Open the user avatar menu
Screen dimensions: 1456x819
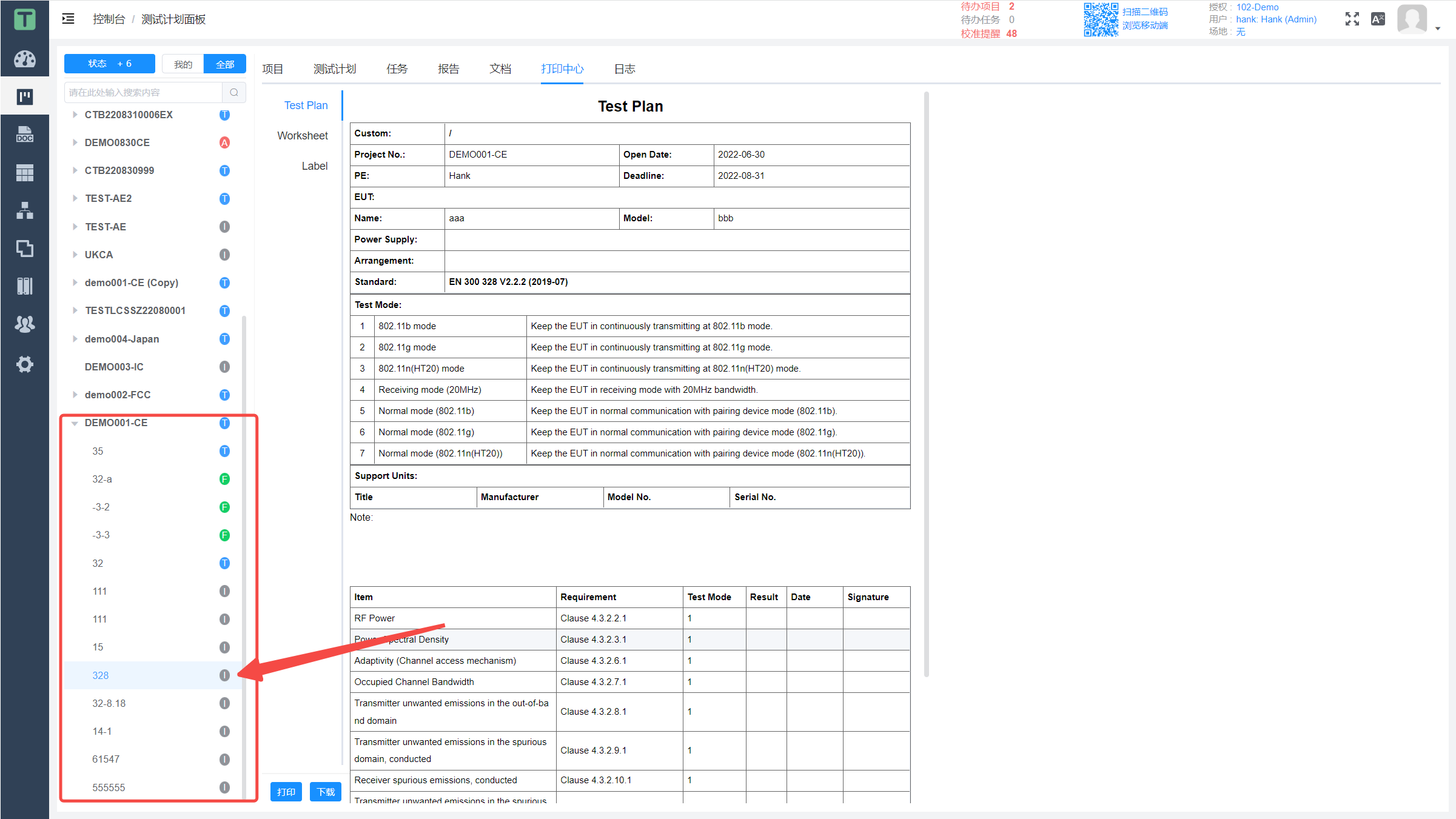pyautogui.click(x=1412, y=19)
